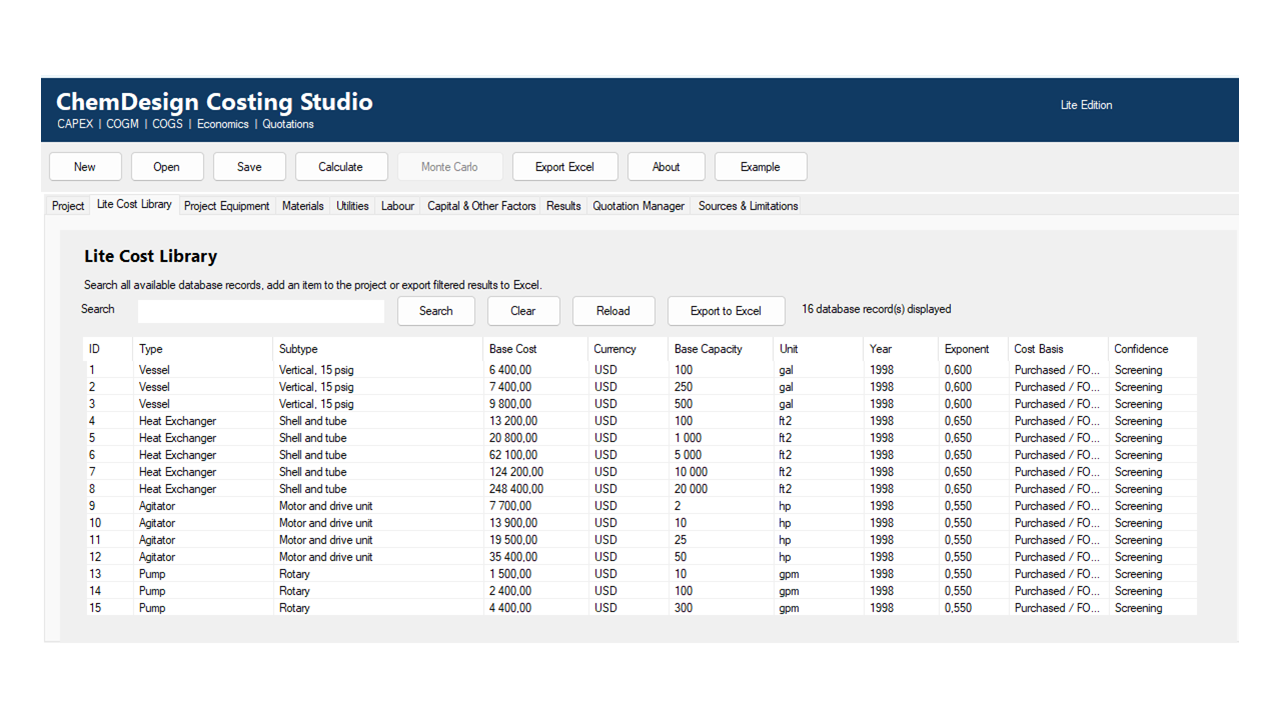Select the Heat Exchanger row with ID 6
Screen dimensions: 1280x720
point(640,455)
